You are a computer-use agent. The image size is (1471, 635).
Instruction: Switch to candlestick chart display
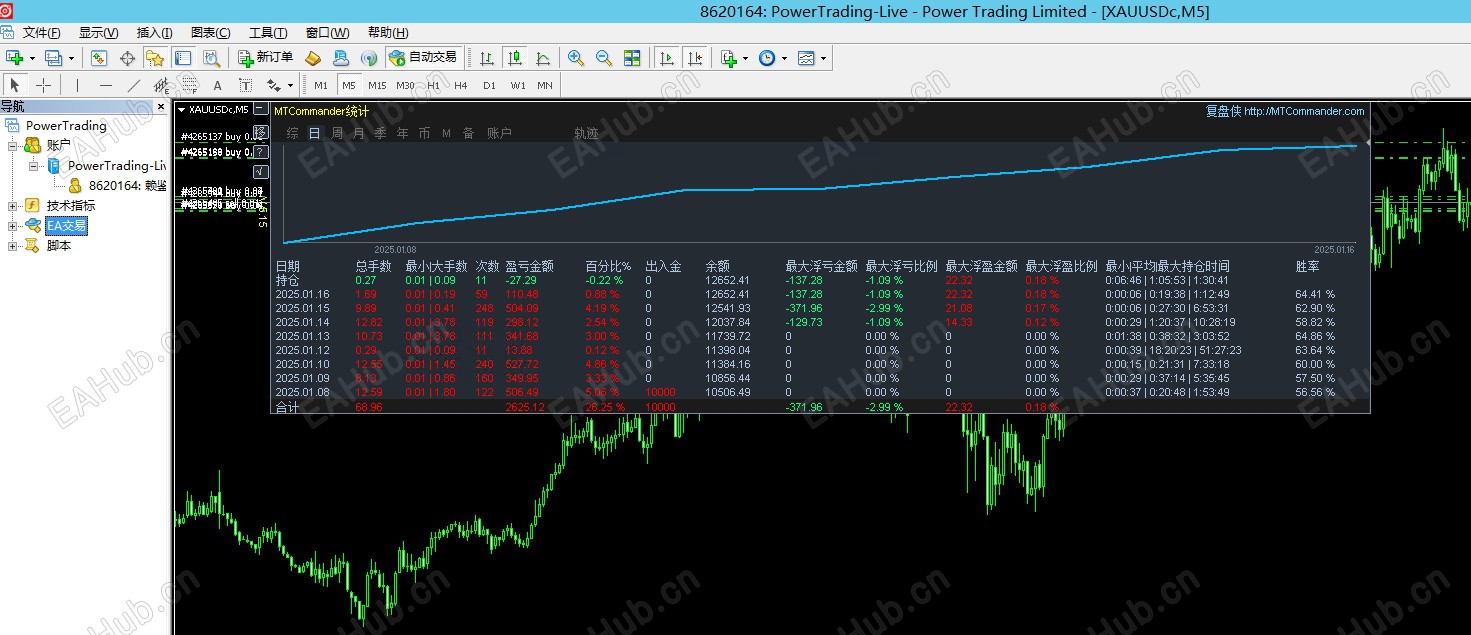point(515,58)
